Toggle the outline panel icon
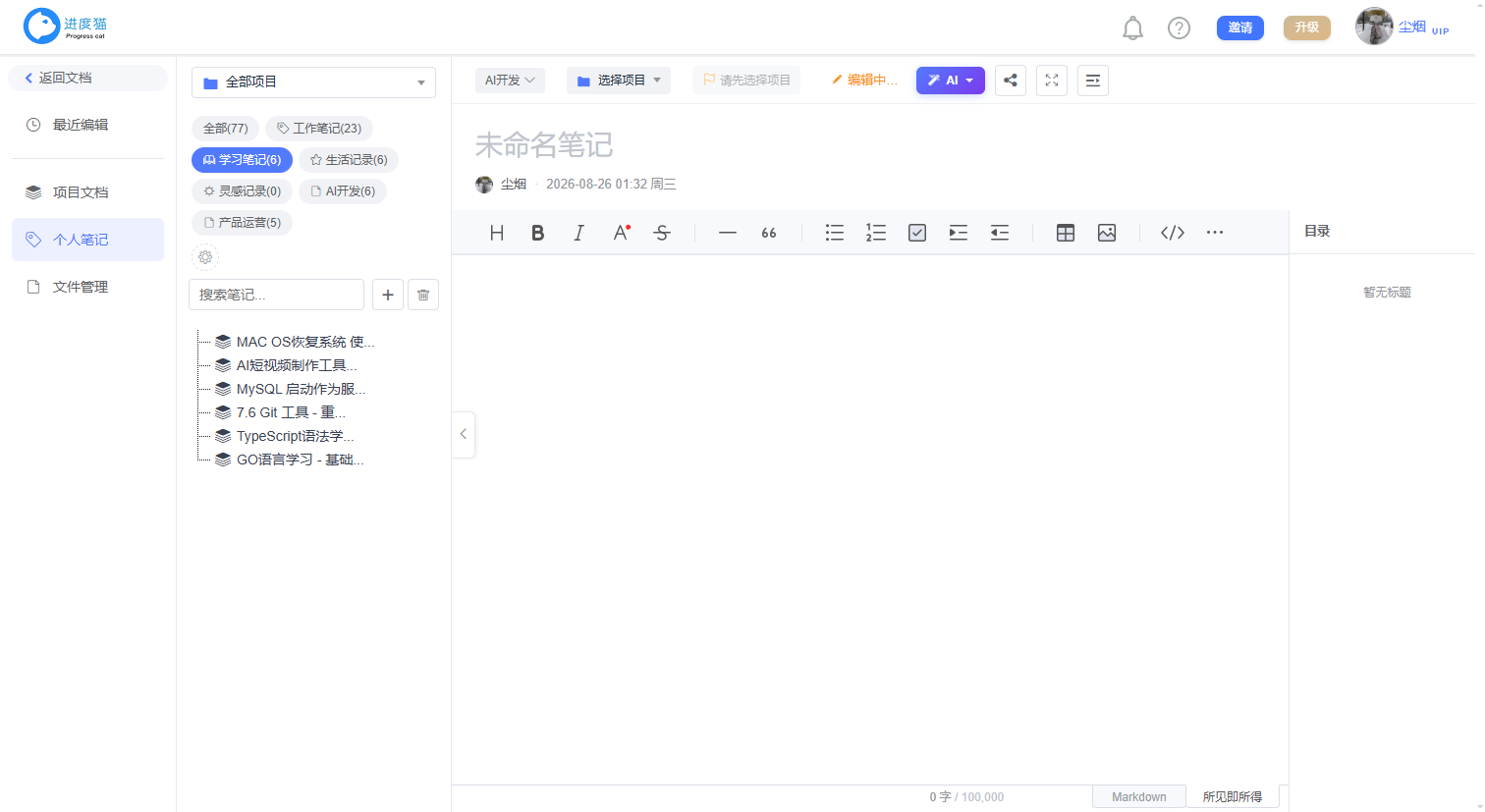Screen dimensions: 1485x812 click(1093, 81)
